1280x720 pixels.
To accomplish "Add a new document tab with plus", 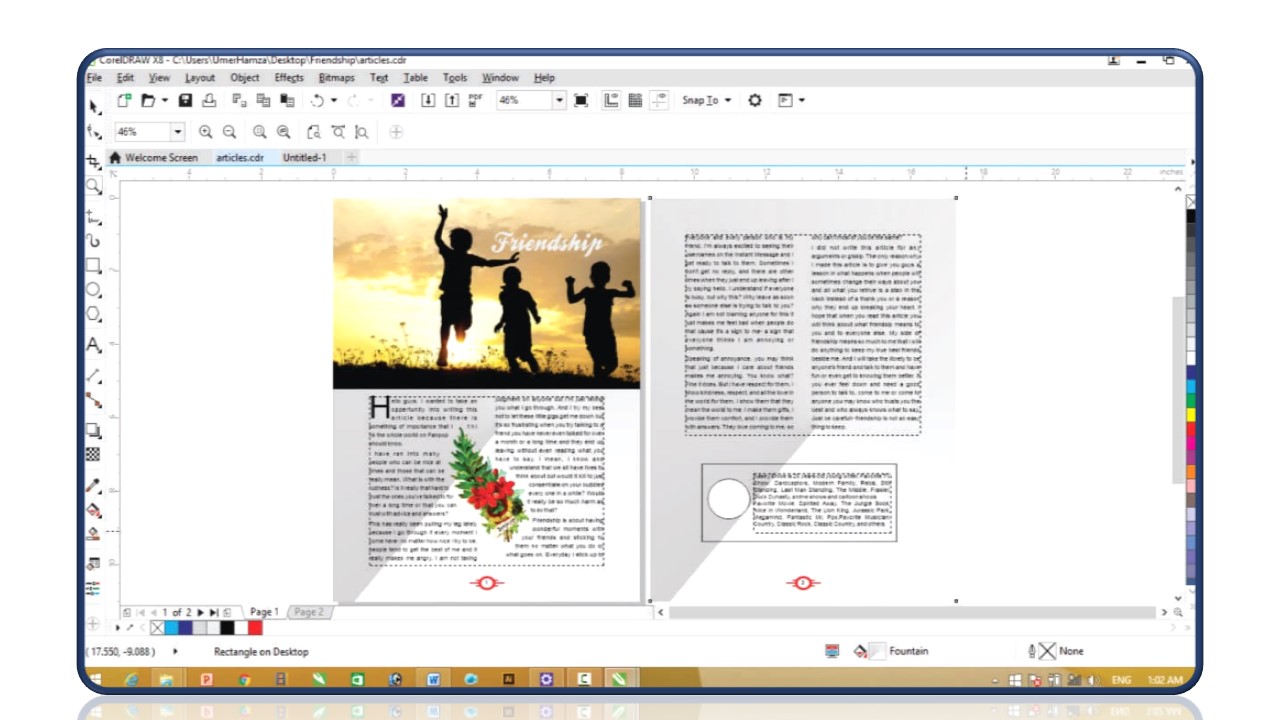I will pyautogui.click(x=351, y=157).
